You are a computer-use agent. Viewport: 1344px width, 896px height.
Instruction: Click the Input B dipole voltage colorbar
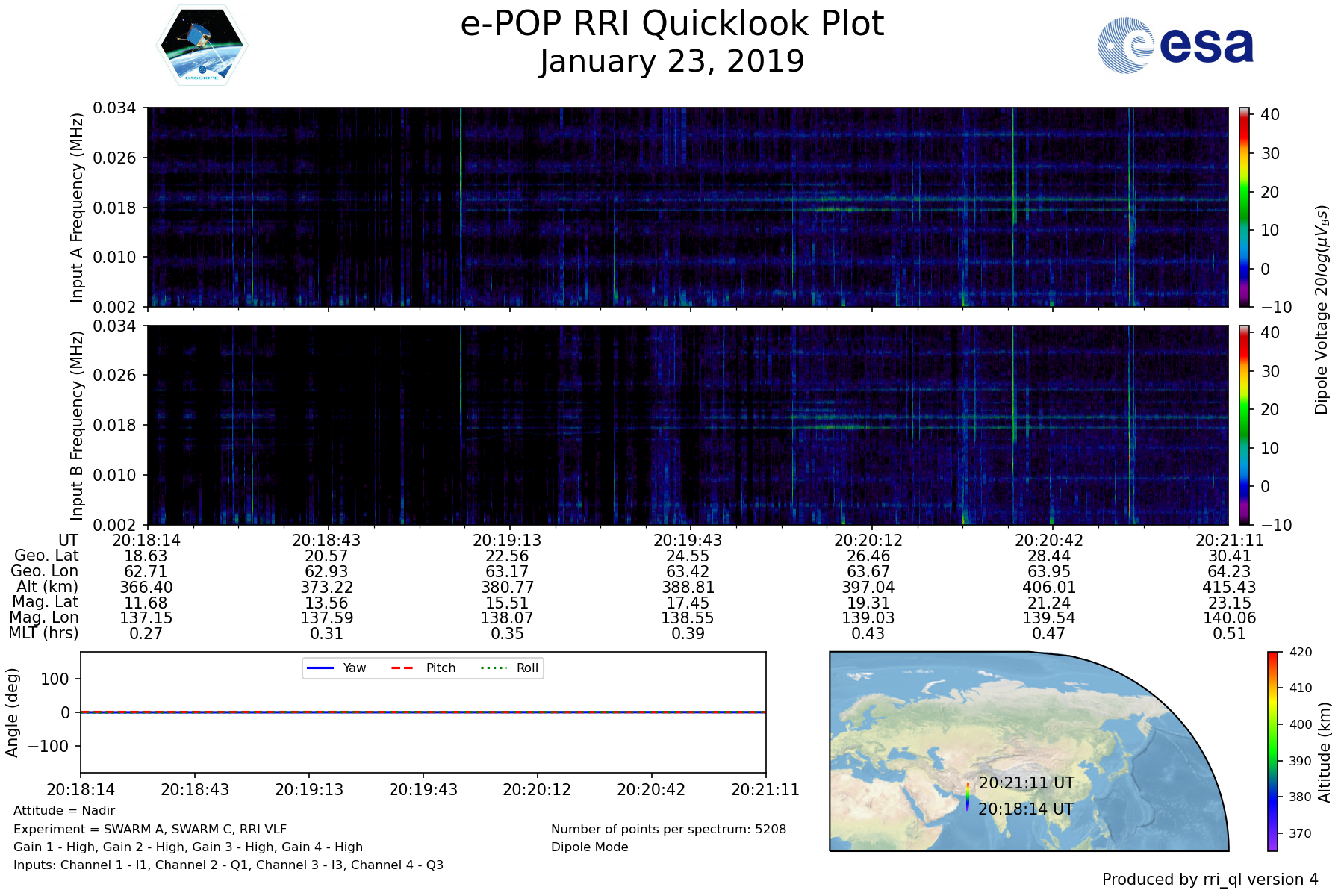click(1244, 425)
